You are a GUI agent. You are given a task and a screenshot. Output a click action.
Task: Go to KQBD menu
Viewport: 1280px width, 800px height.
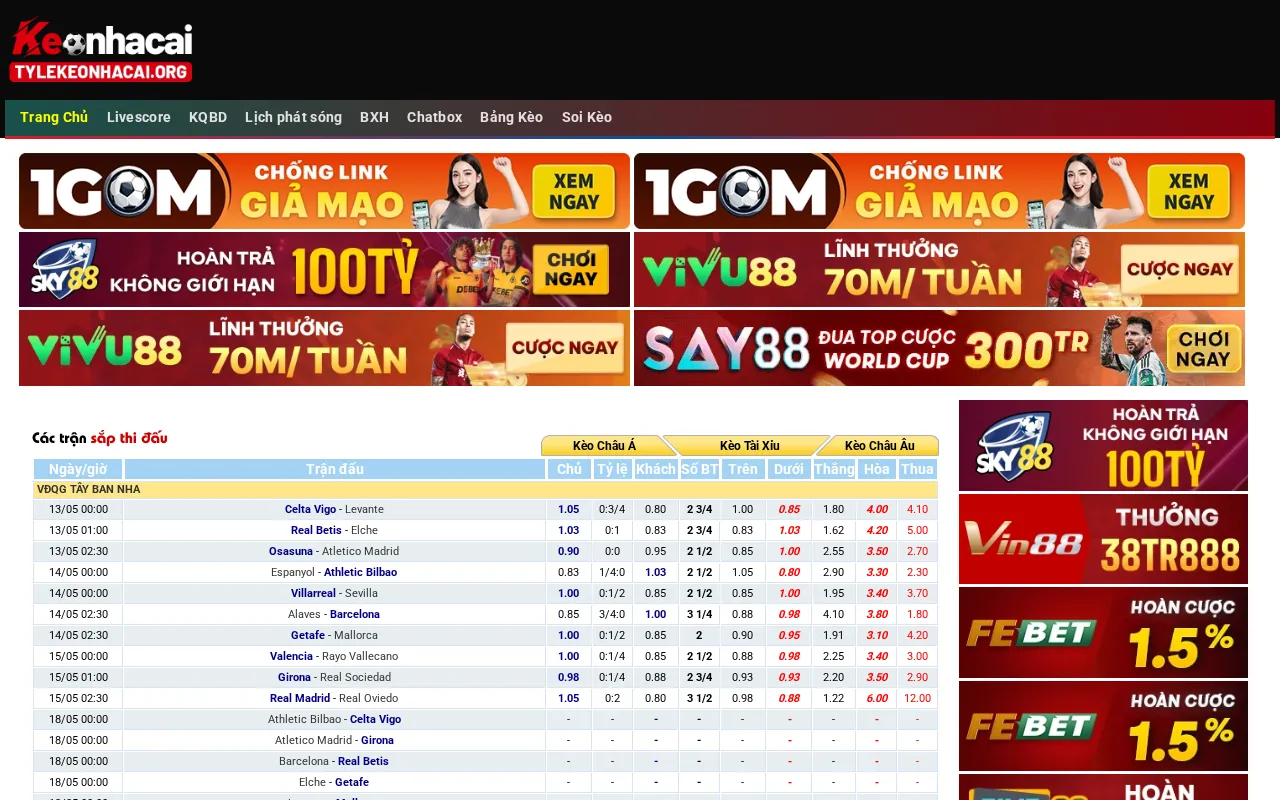point(208,117)
